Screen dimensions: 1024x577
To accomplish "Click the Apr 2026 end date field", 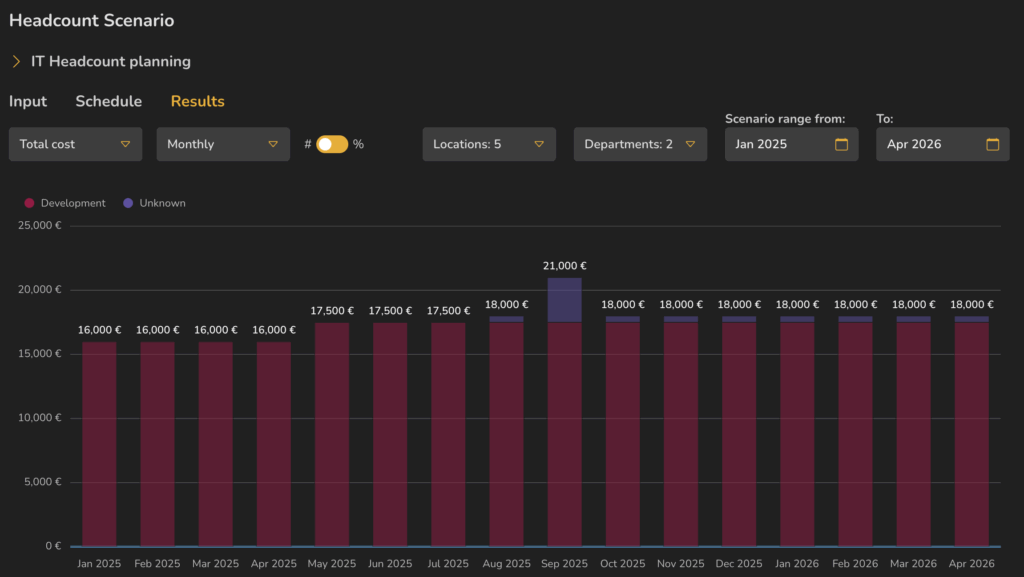I will (930, 144).
